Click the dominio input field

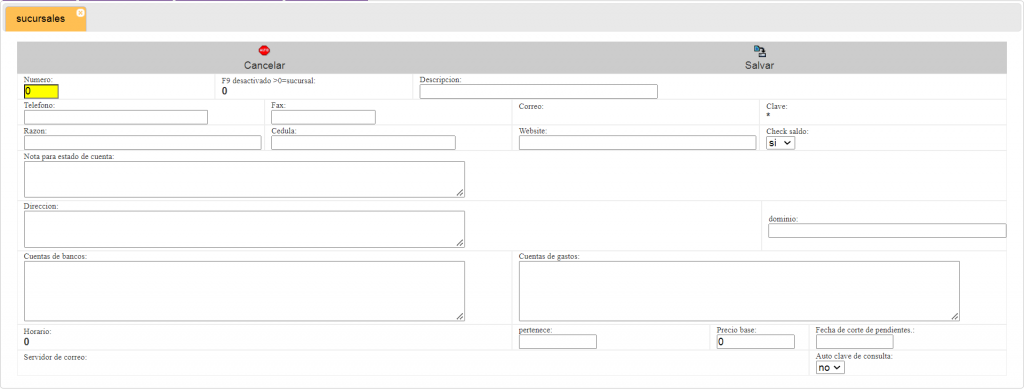click(x=887, y=230)
